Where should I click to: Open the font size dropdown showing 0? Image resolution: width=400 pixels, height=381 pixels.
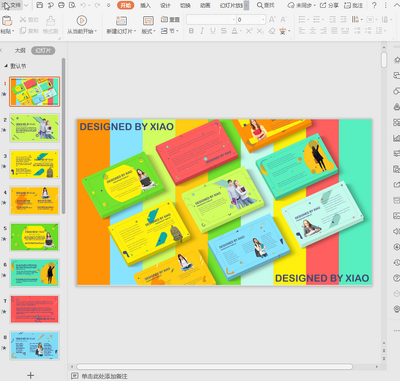(x=263, y=20)
